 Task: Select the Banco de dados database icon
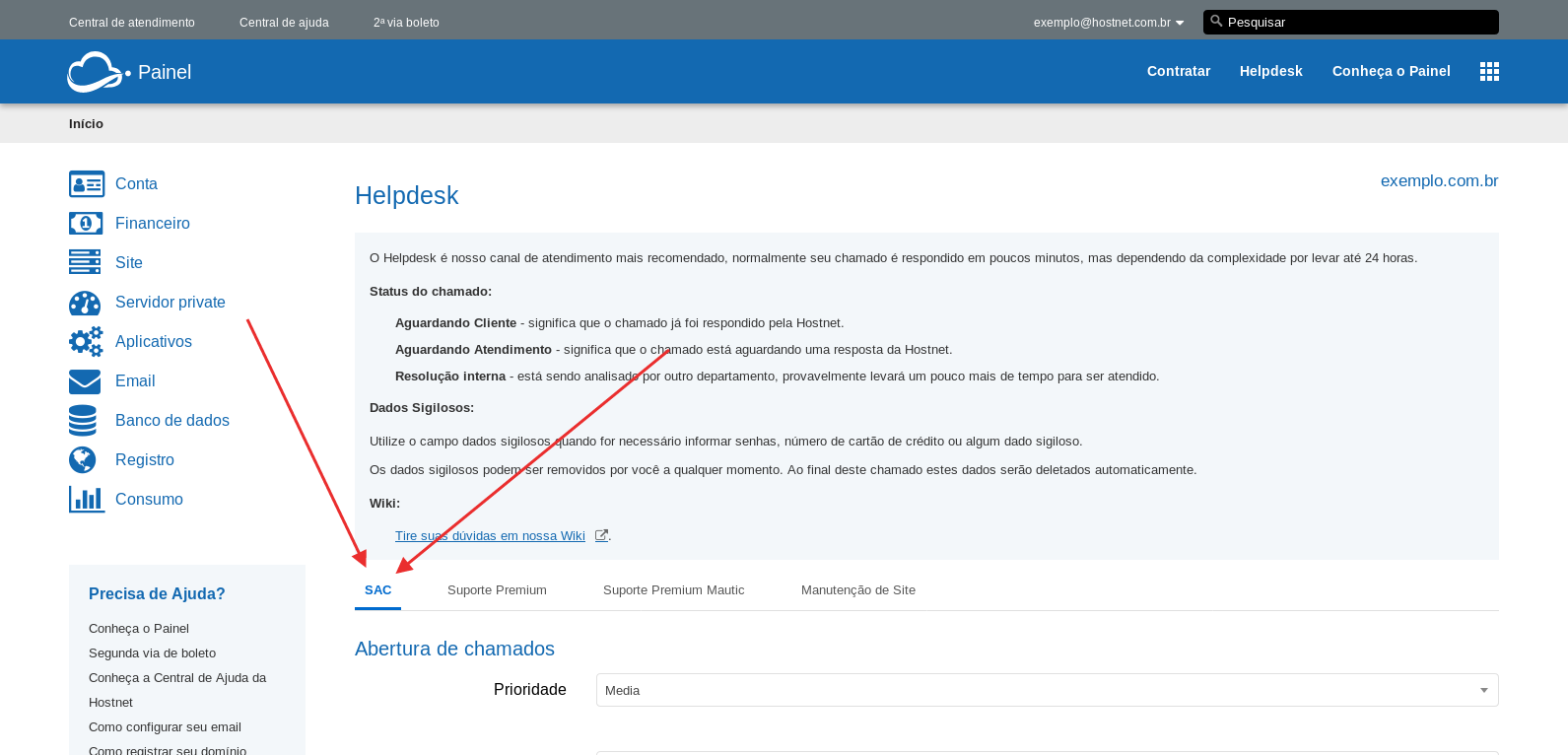click(x=83, y=421)
